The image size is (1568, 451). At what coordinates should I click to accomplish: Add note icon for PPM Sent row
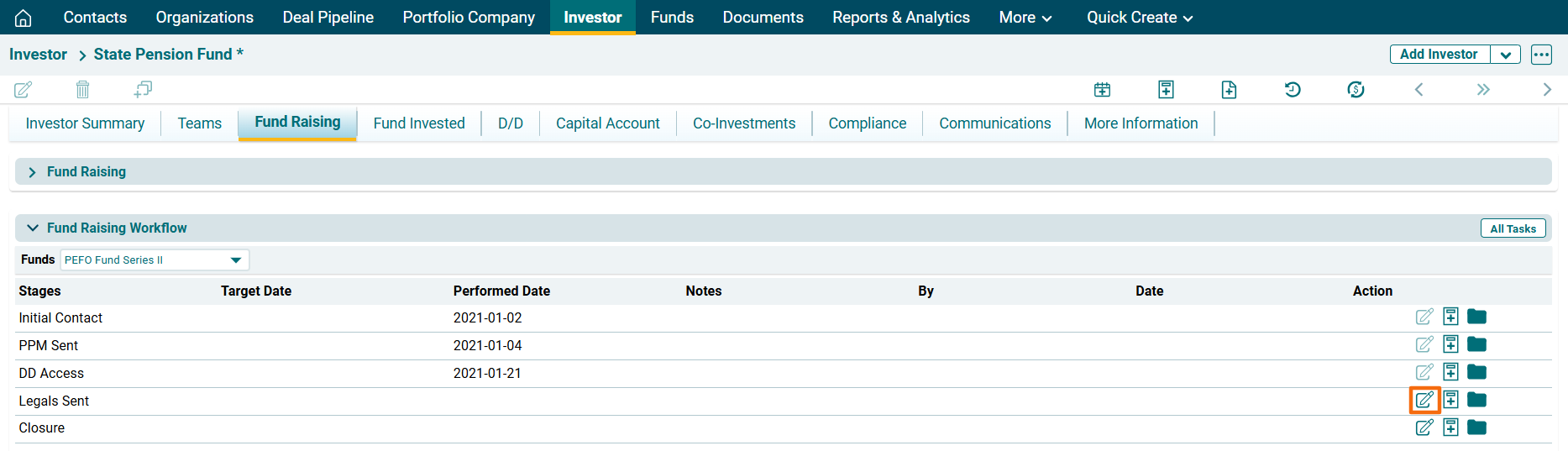click(1450, 344)
